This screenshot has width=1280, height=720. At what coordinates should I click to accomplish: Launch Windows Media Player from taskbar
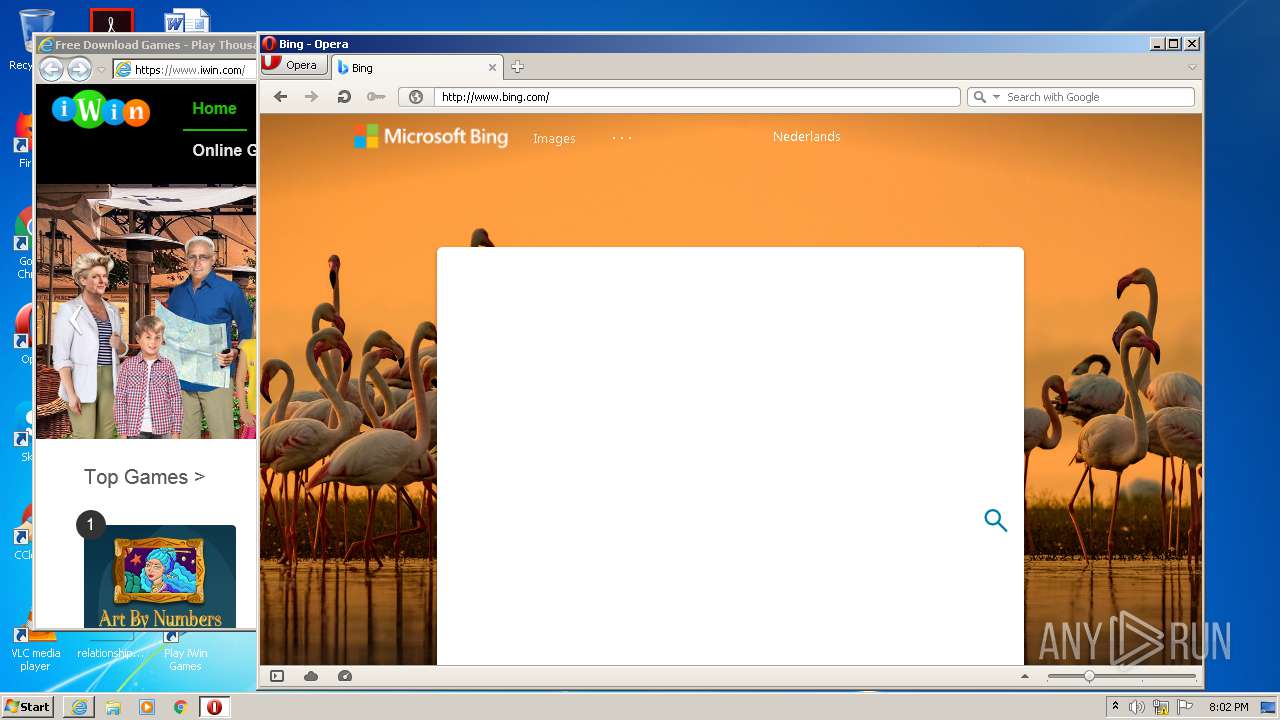point(147,707)
